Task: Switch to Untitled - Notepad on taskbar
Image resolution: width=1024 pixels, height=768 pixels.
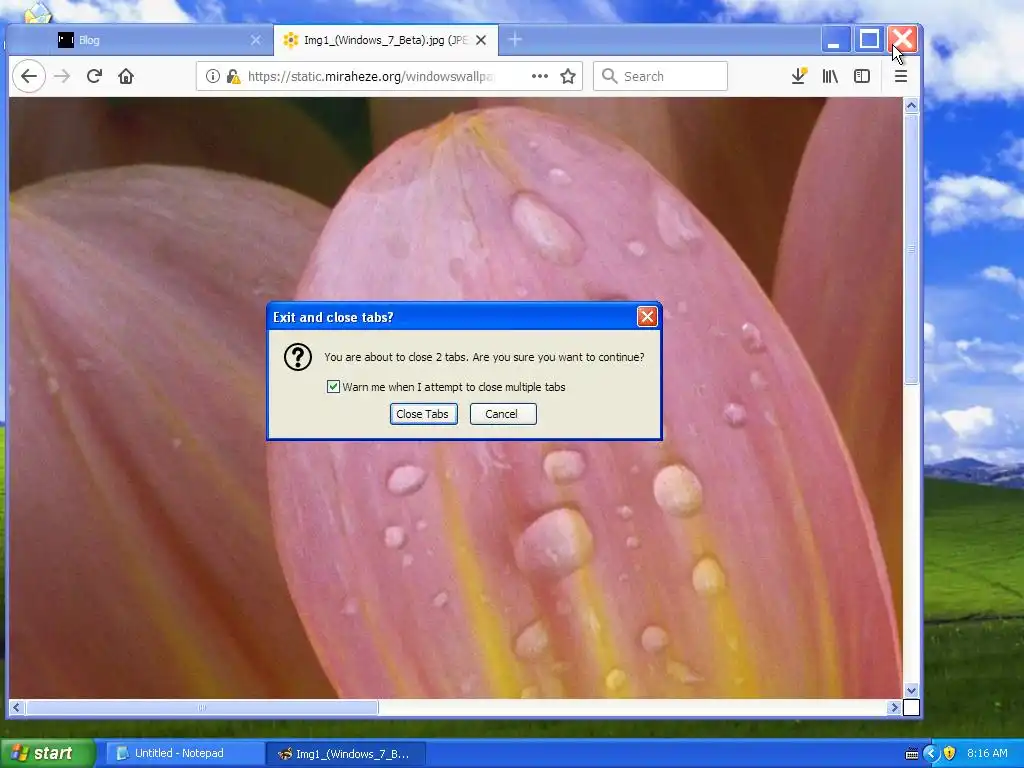Action: [x=184, y=754]
